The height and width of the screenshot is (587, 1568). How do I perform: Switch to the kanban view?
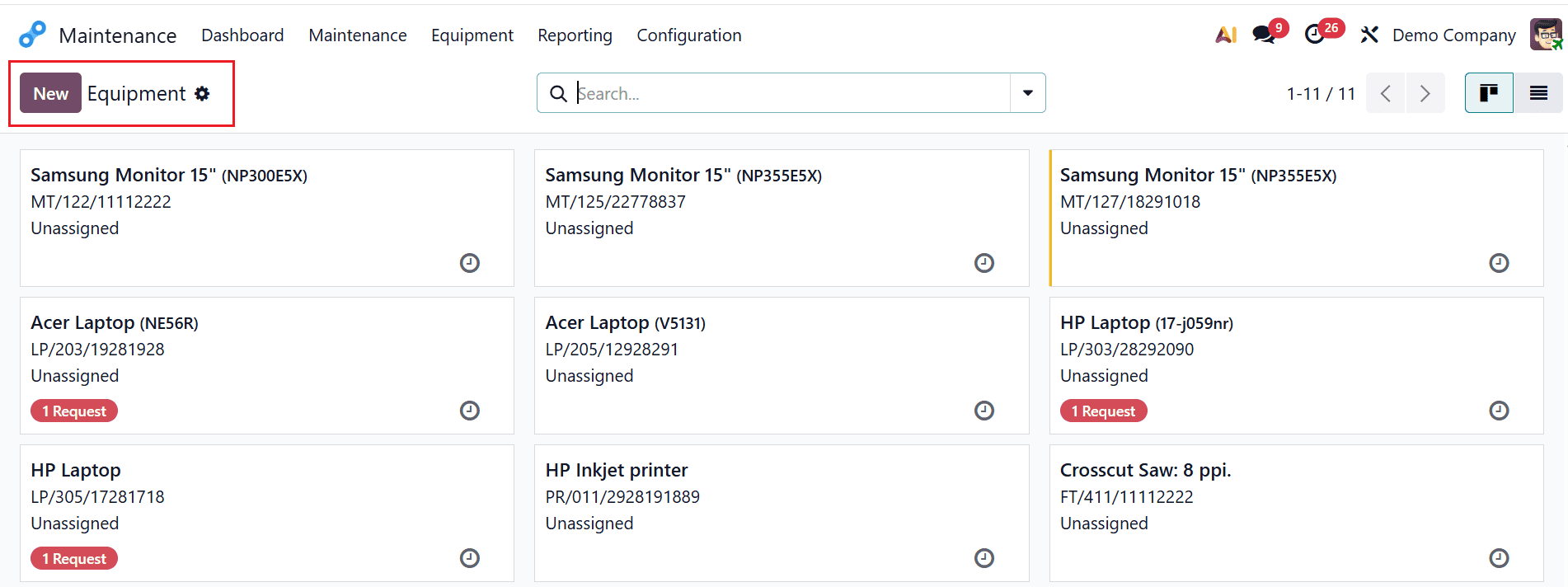point(1489,93)
